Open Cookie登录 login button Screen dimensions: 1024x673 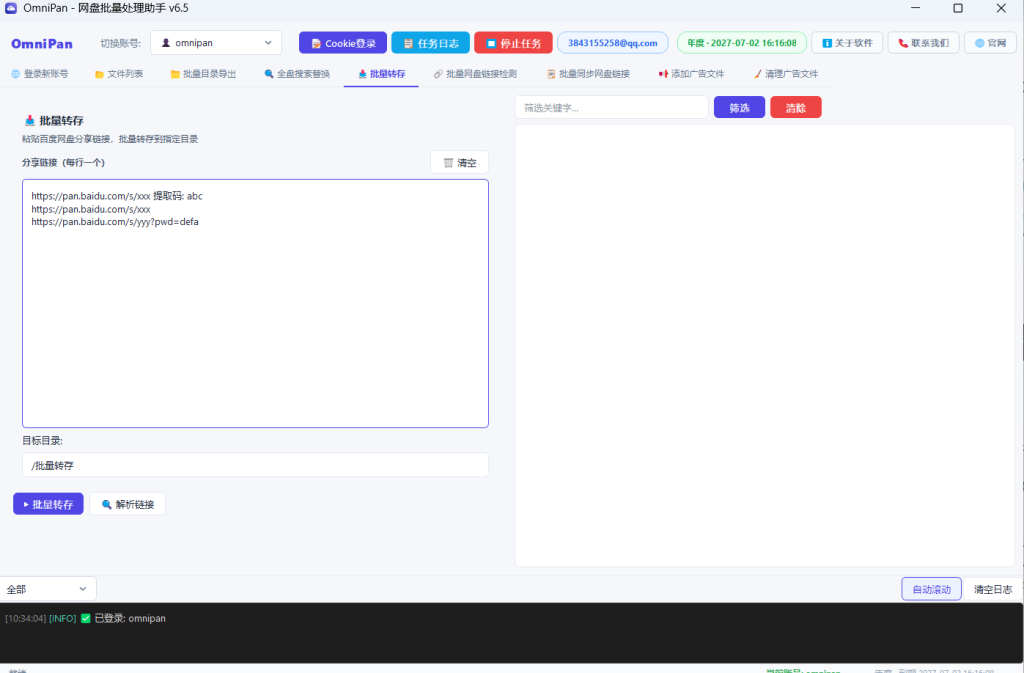(x=343, y=43)
